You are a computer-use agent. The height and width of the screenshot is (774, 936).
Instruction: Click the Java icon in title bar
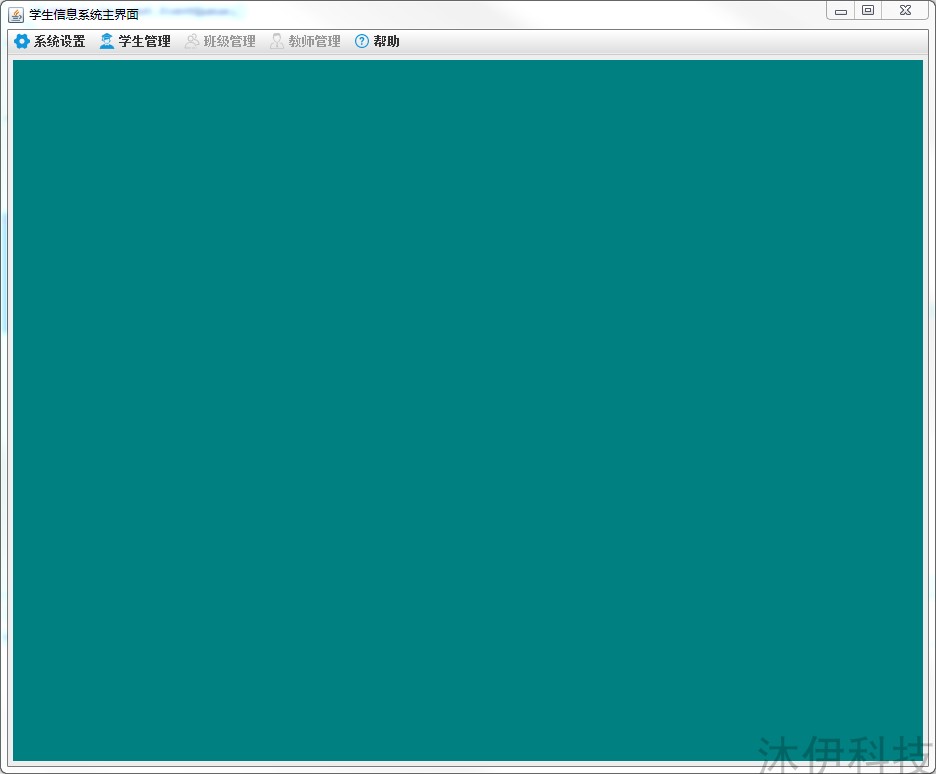(16, 15)
